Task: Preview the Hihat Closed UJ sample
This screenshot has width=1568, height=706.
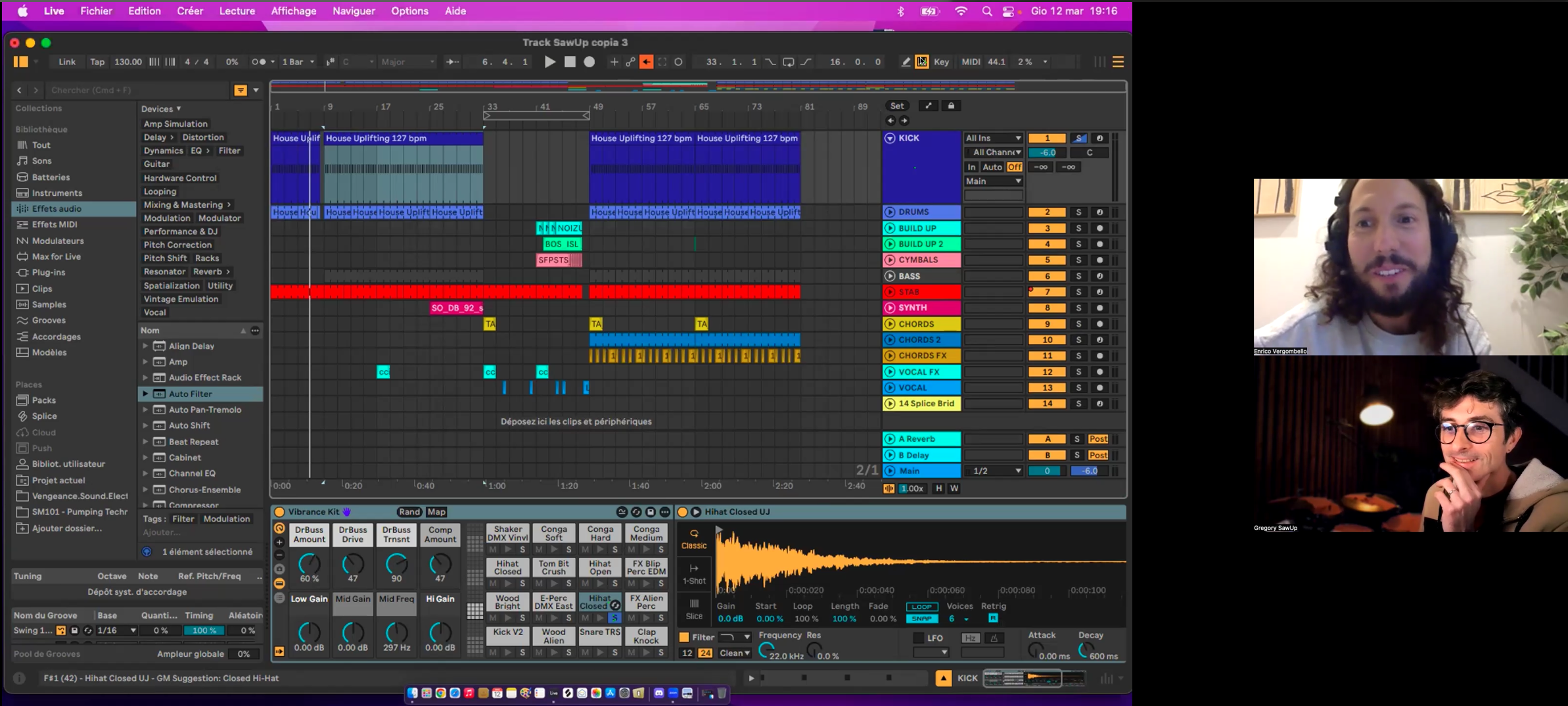Action: point(696,512)
